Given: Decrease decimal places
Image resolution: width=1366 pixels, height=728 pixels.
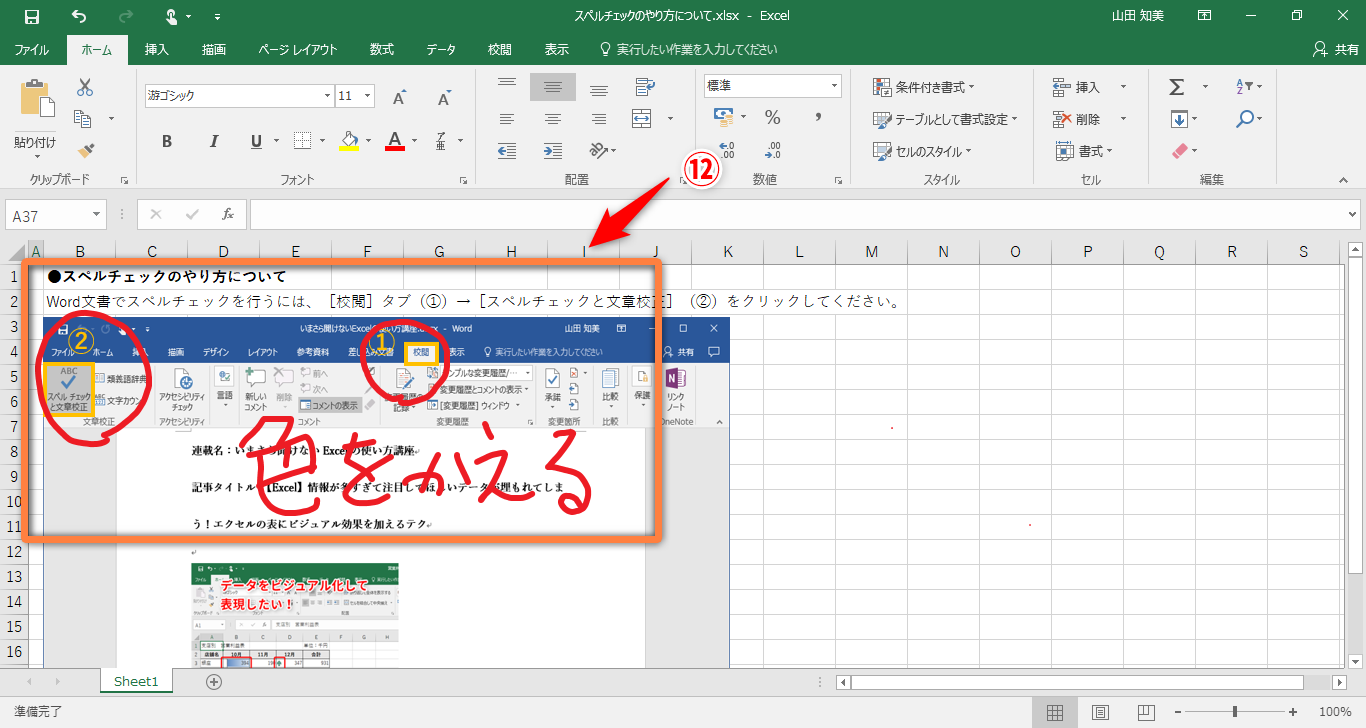Looking at the screenshot, I should pos(772,150).
